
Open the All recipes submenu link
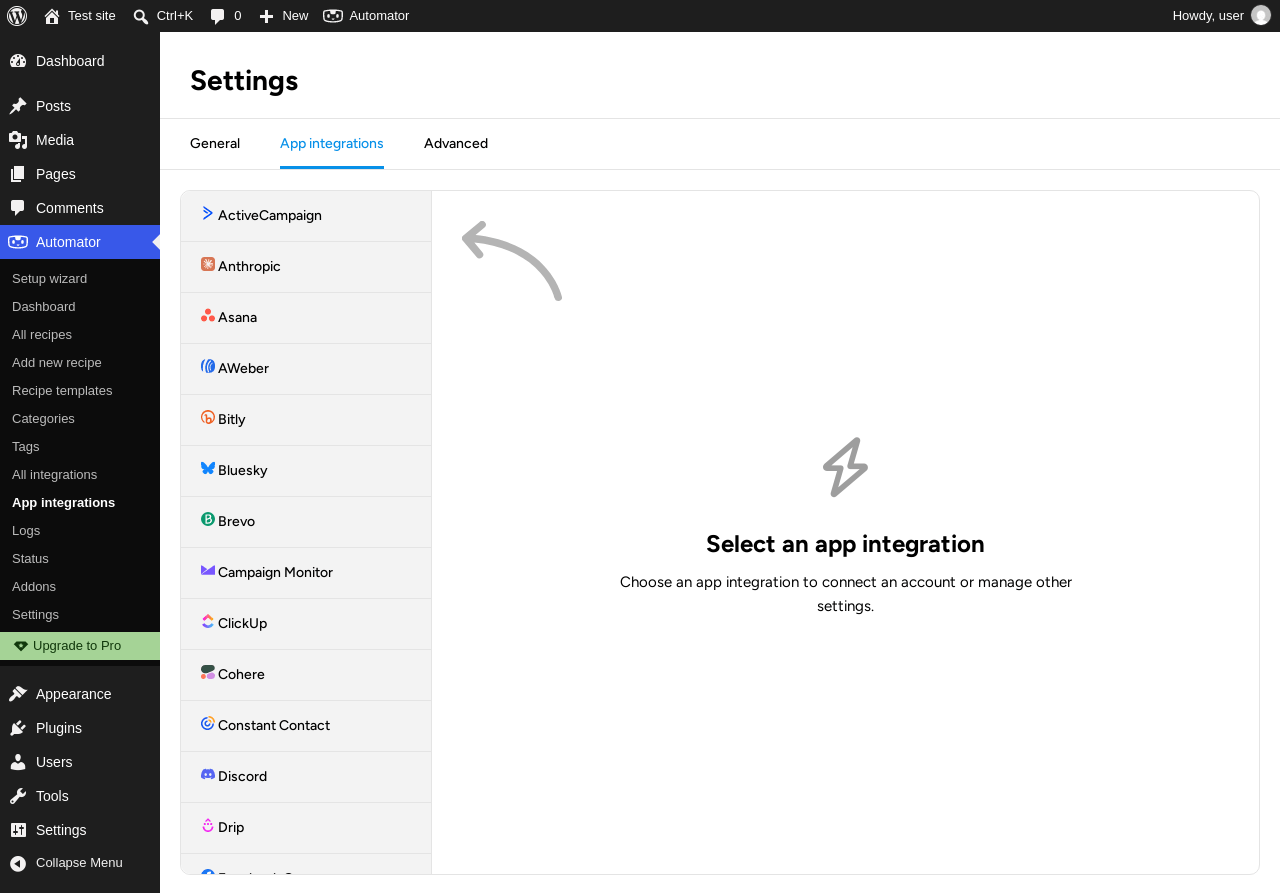pos(42,335)
